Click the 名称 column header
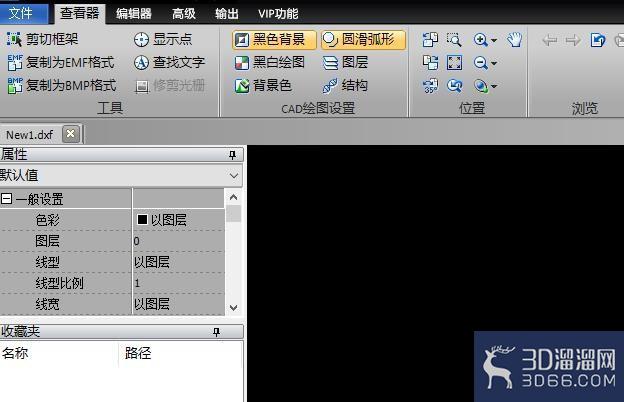This screenshot has height=402, width=624. (x=59, y=353)
